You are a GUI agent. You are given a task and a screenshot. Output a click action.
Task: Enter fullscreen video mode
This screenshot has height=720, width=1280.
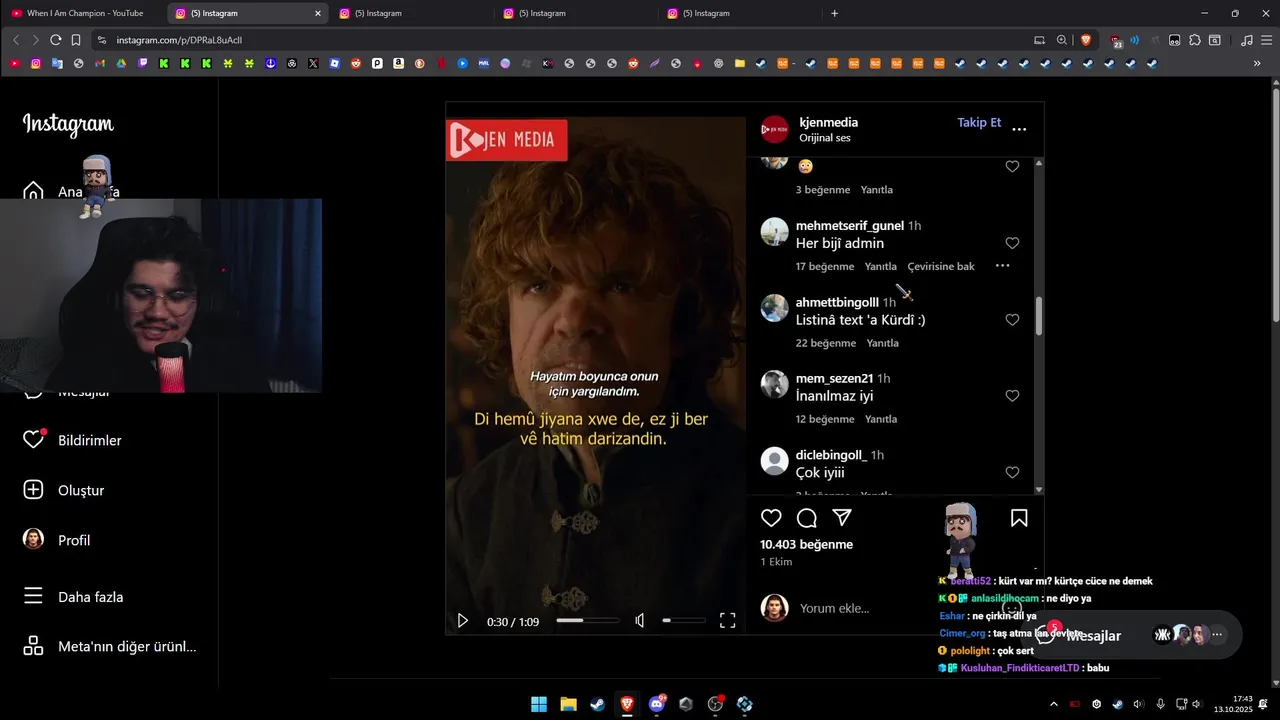(728, 621)
